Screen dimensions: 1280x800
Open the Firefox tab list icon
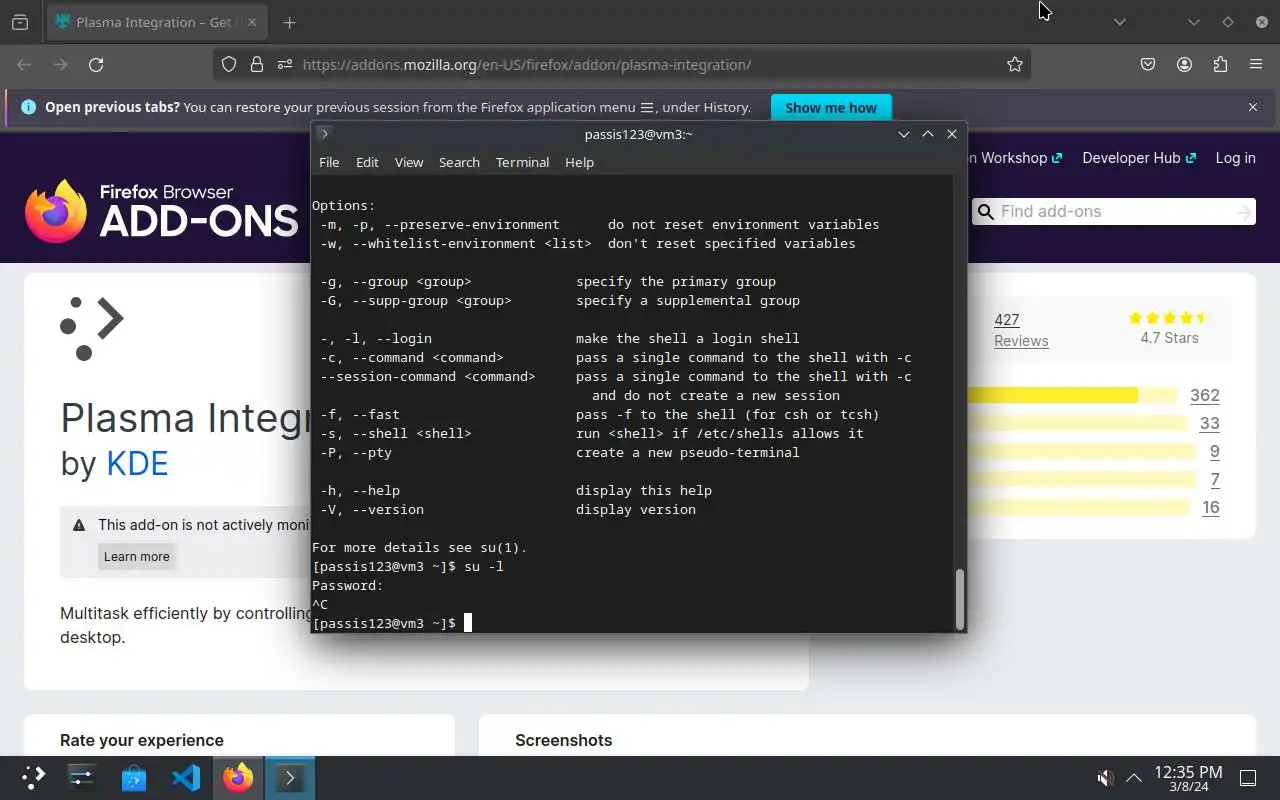click(x=20, y=22)
